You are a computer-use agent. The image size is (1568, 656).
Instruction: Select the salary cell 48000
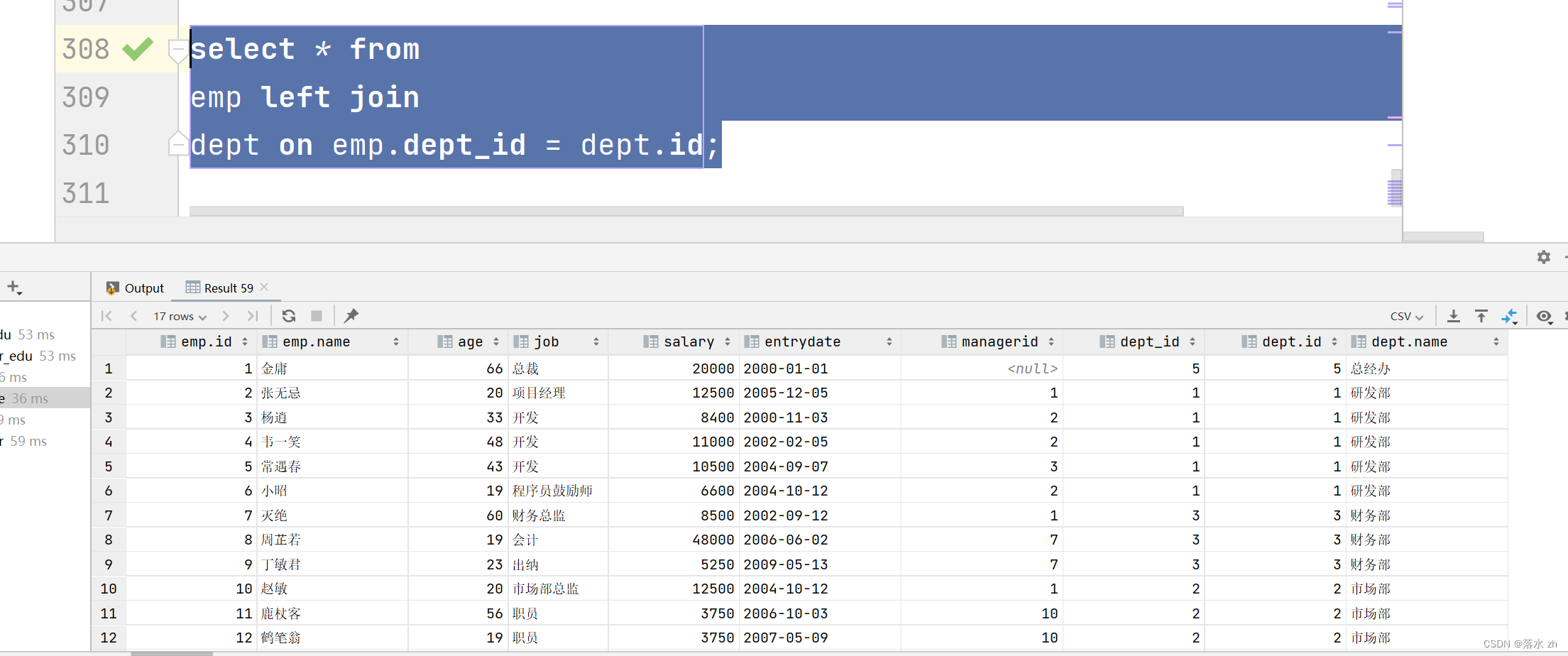click(x=674, y=540)
